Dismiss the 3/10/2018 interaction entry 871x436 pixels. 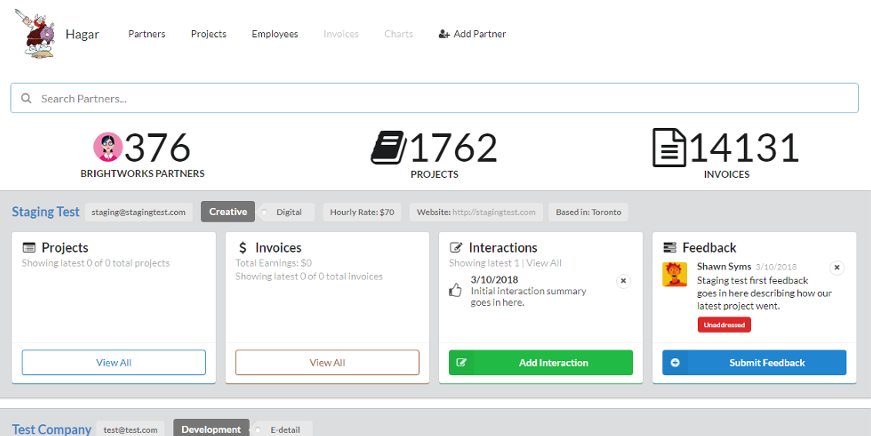[x=623, y=281]
